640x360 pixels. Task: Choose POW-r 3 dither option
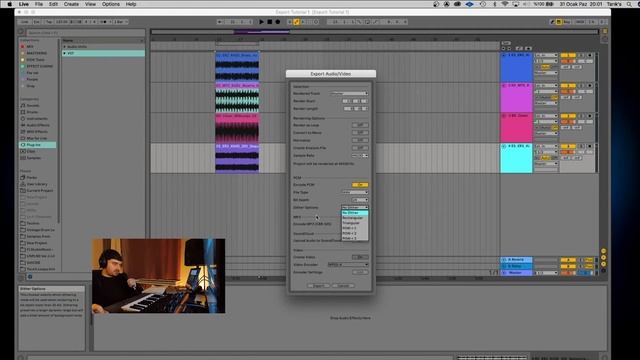point(355,238)
